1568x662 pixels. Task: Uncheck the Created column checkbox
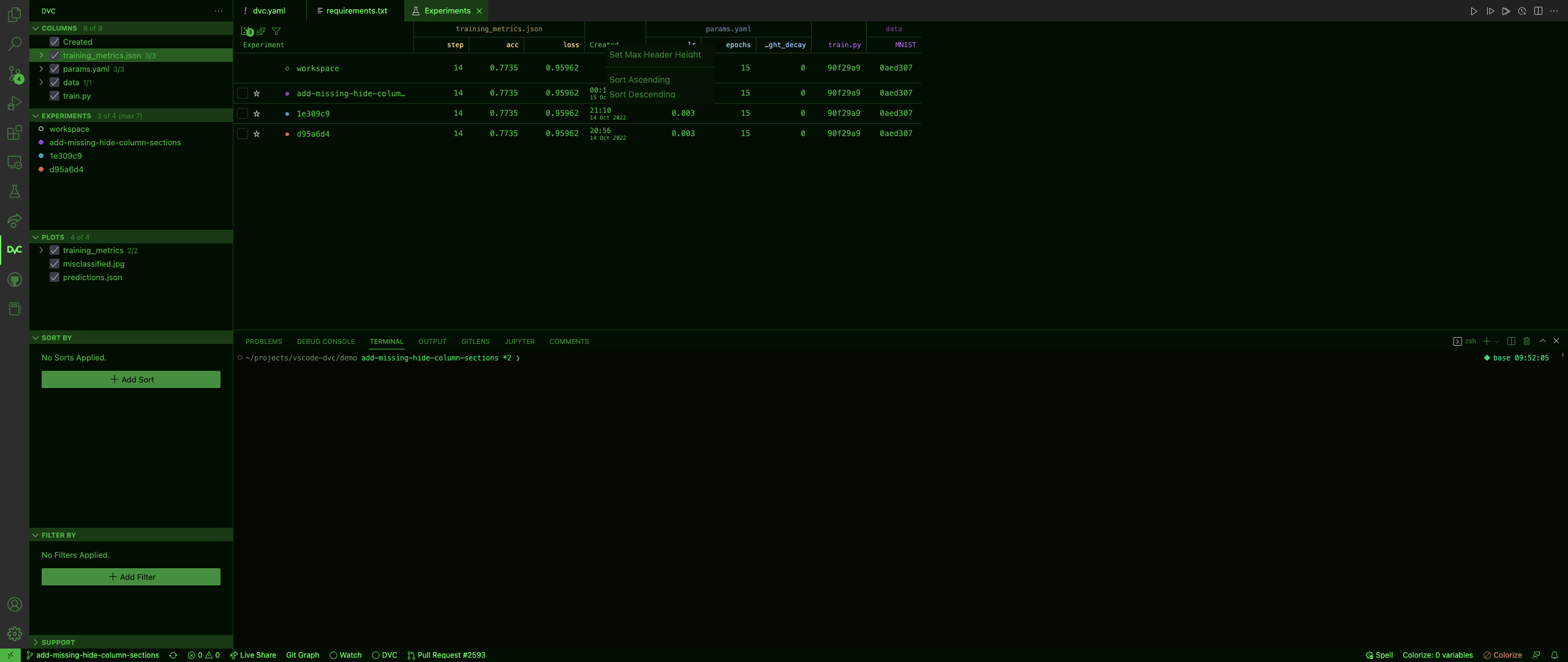55,42
